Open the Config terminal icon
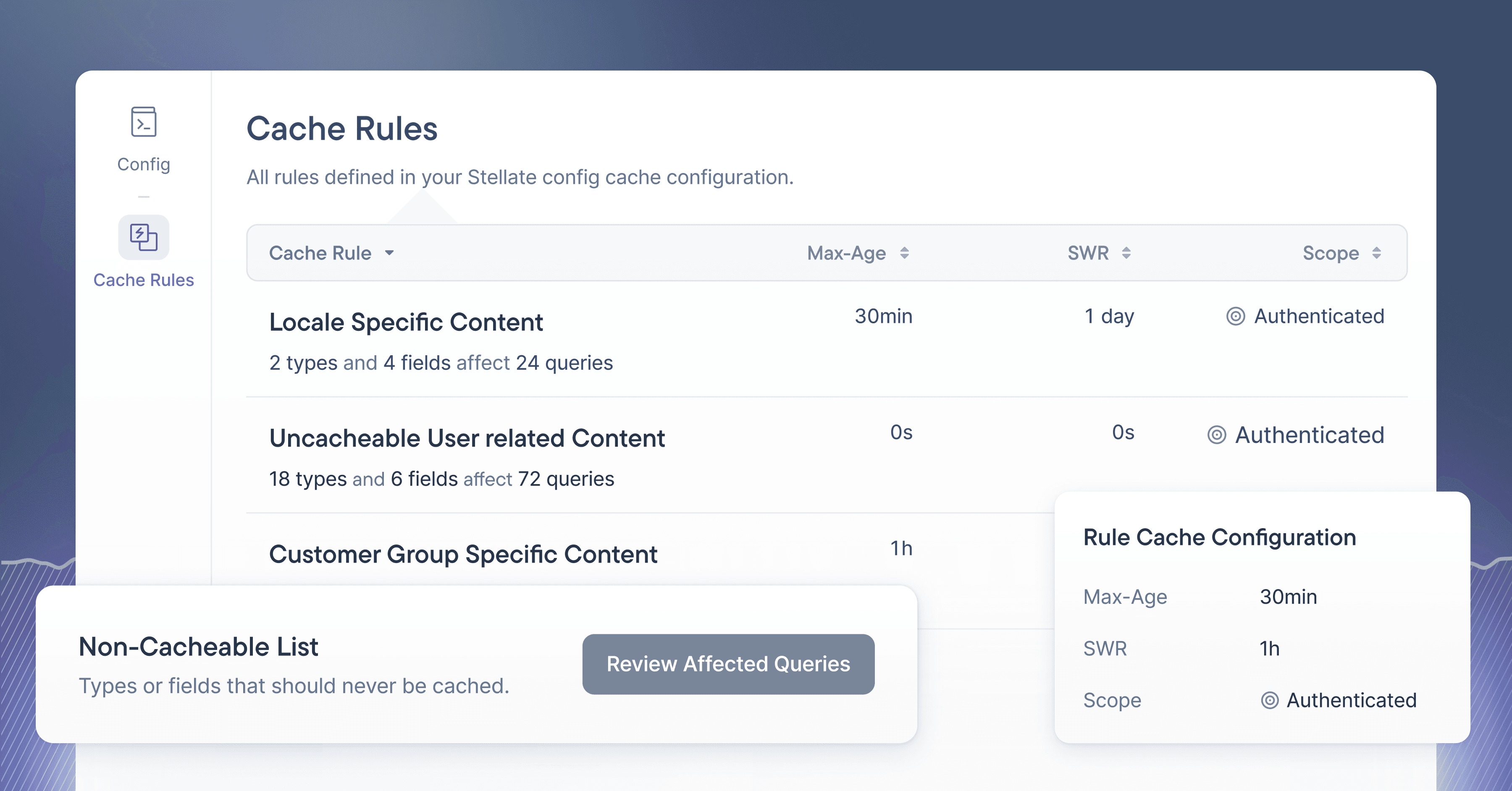 point(143,122)
